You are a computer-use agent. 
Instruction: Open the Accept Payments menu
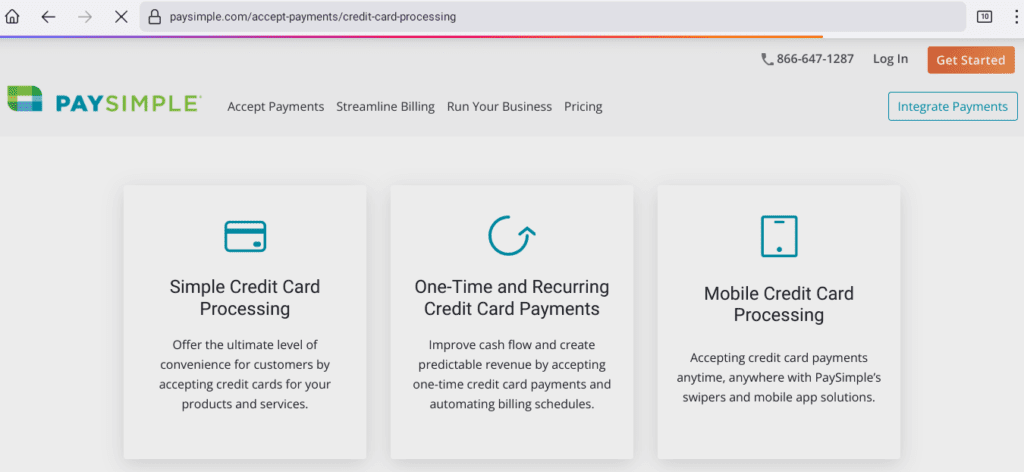tap(276, 107)
